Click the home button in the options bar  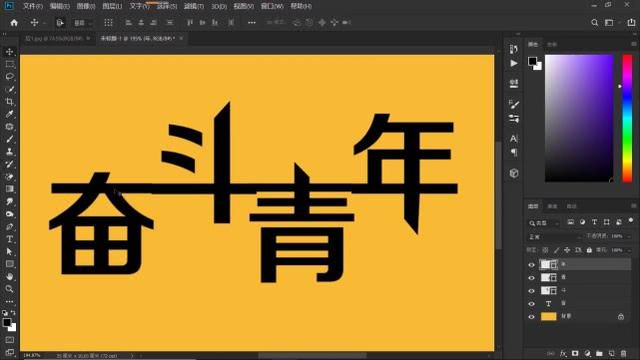point(14,23)
